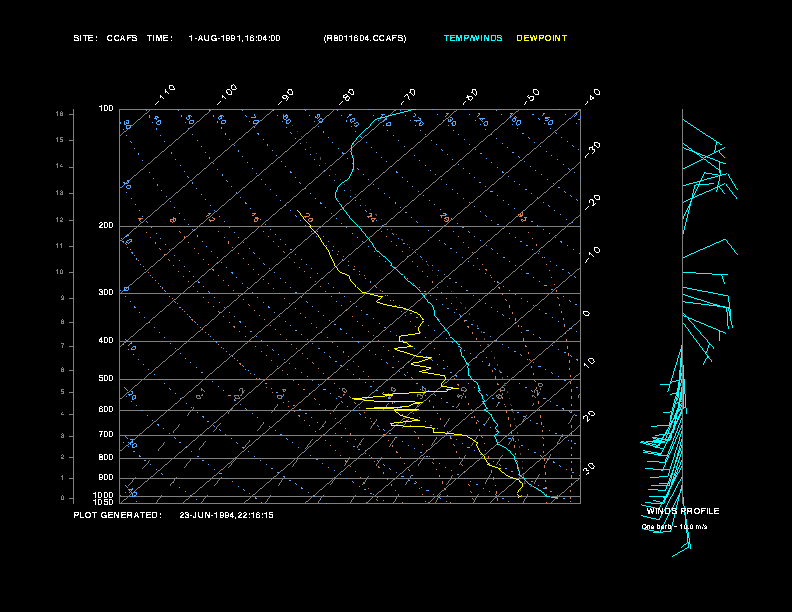The height and width of the screenshot is (612, 792).
Task: Click the -100 temperature axis label
Action: [x=227, y=95]
